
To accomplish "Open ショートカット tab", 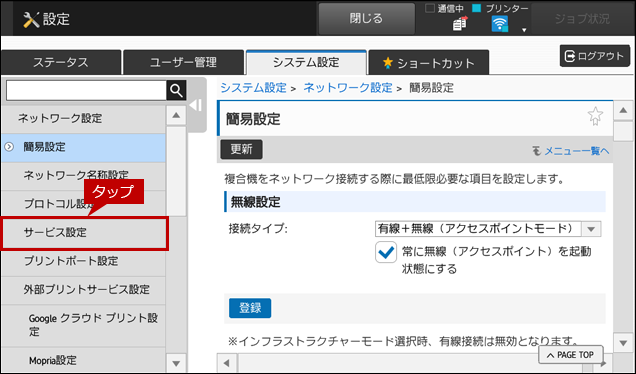I will pos(429,62).
